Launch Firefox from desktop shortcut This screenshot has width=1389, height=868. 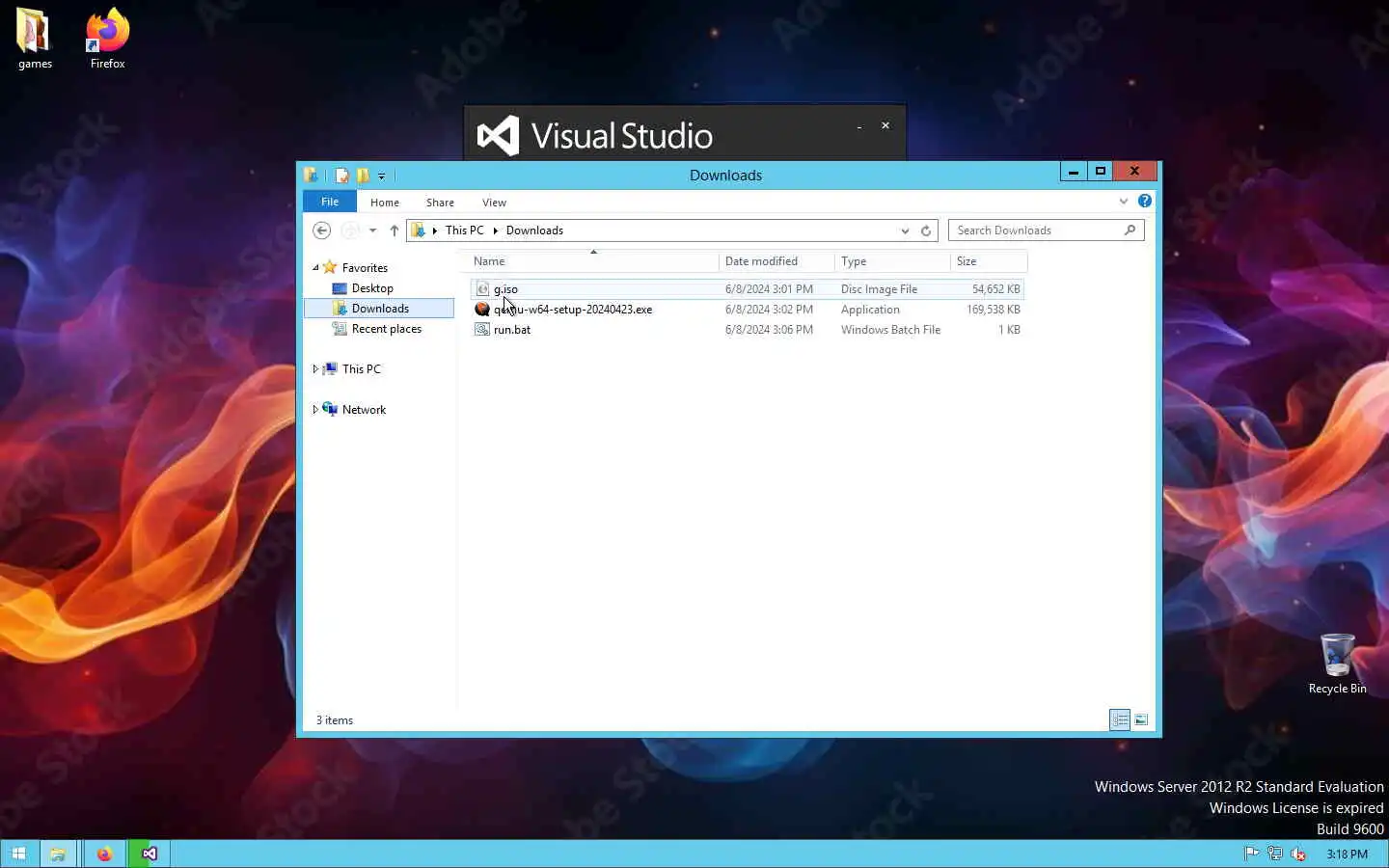click(107, 39)
